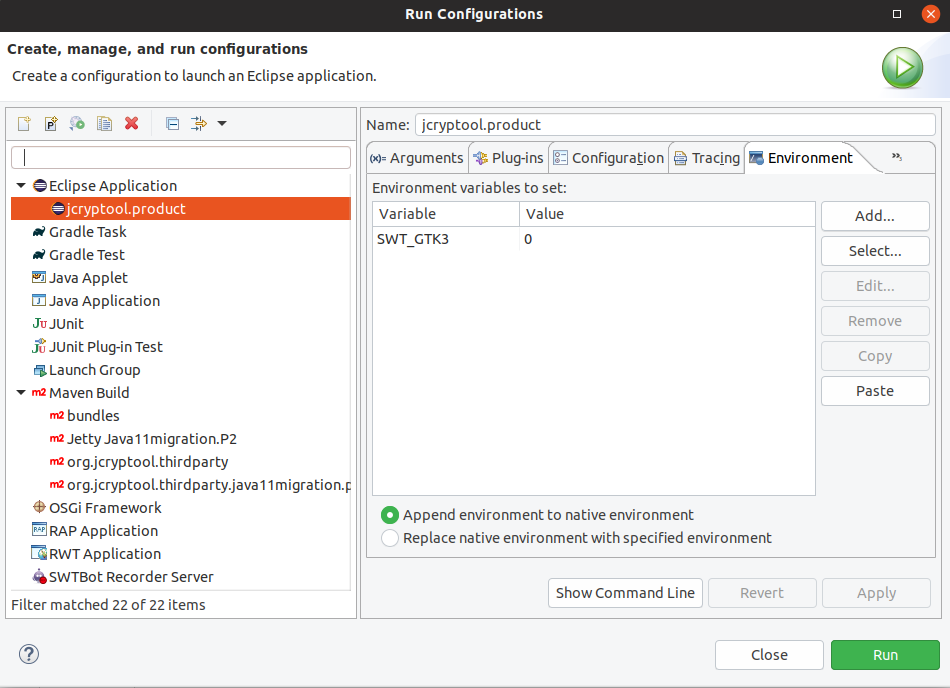The width and height of the screenshot is (950, 688).
Task: Click the Edit... button
Action: tap(875, 286)
